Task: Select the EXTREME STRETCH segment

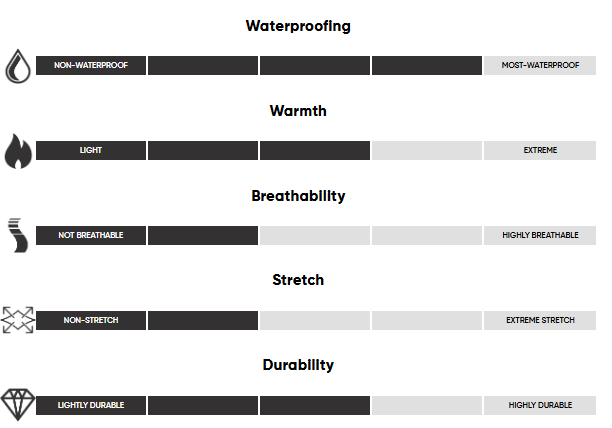Action: (x=539, y=320)
